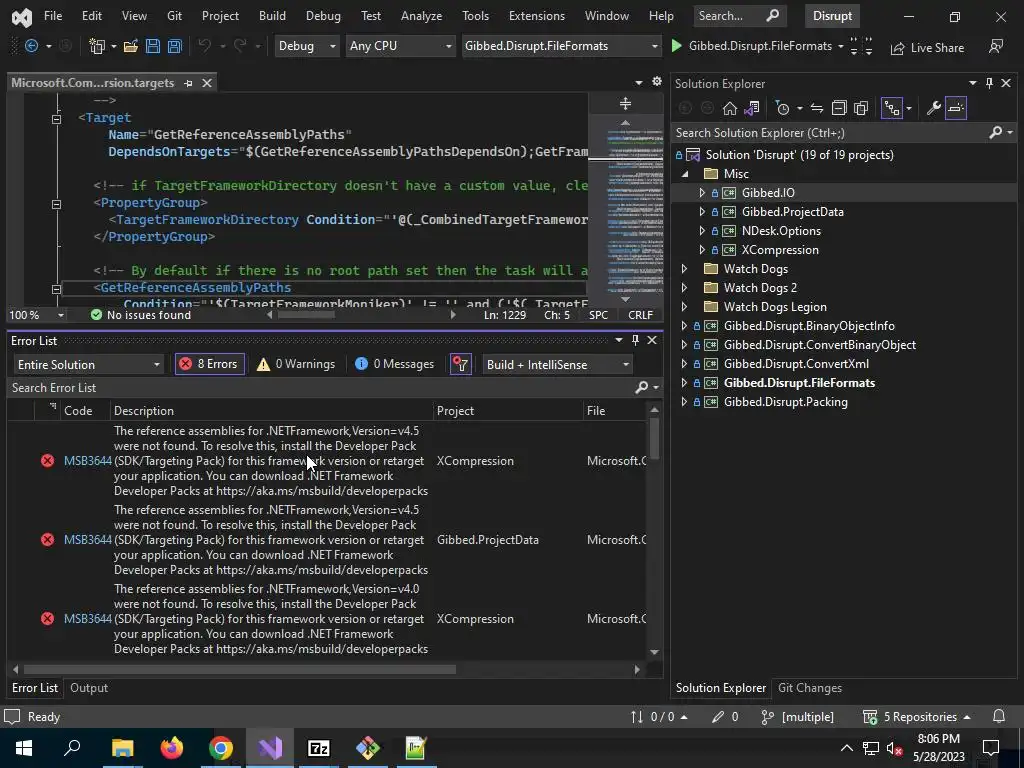Screen dimensions: 1024x768
Task: Pin the Error List panel
Action: point(635,340)
